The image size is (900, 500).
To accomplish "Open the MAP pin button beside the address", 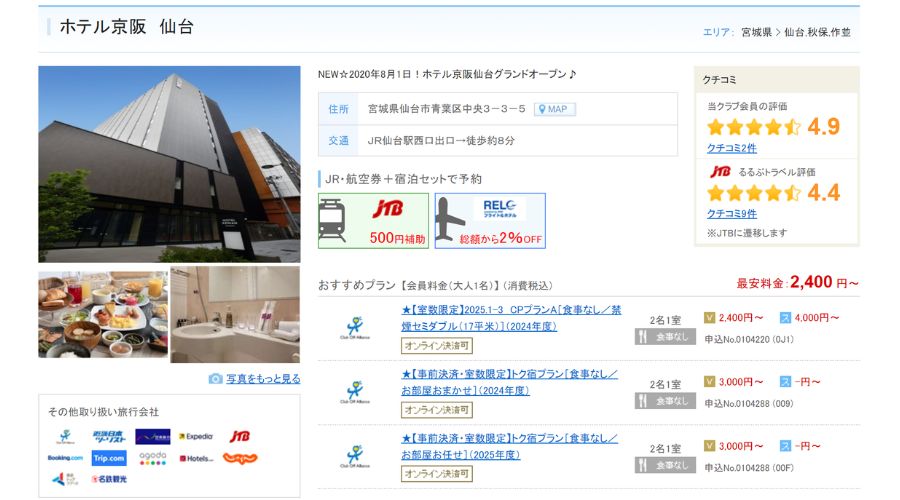I will [x=554, y=109].
